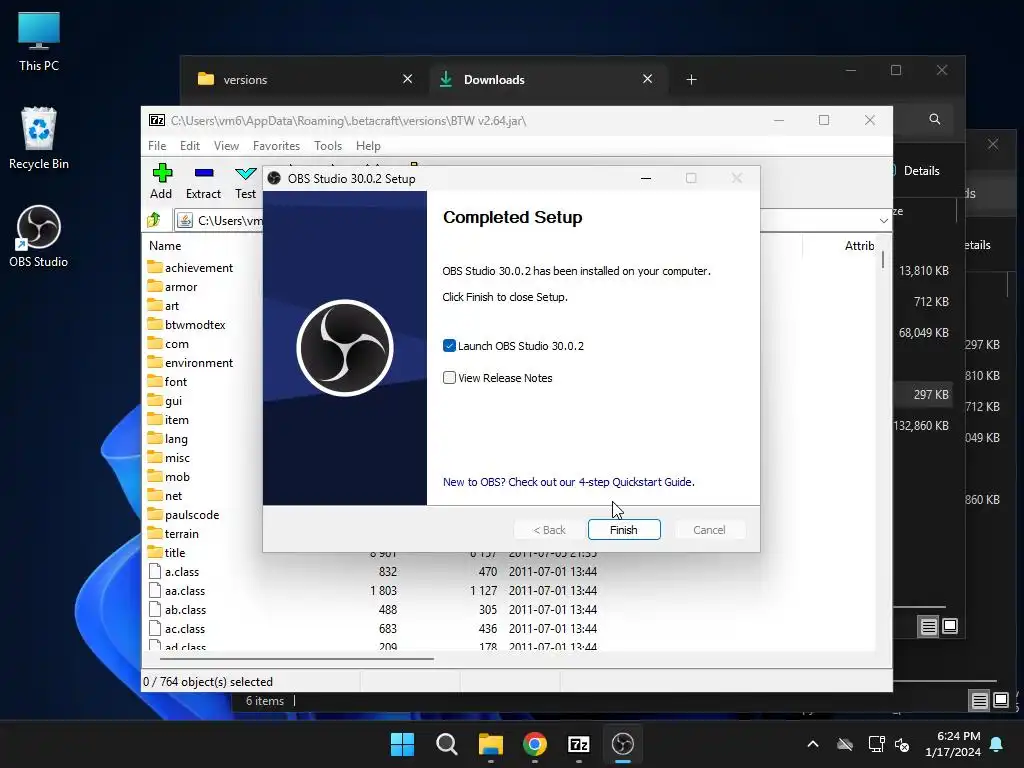Click the OBS Studio taskbar icon

tap(622, 744)
